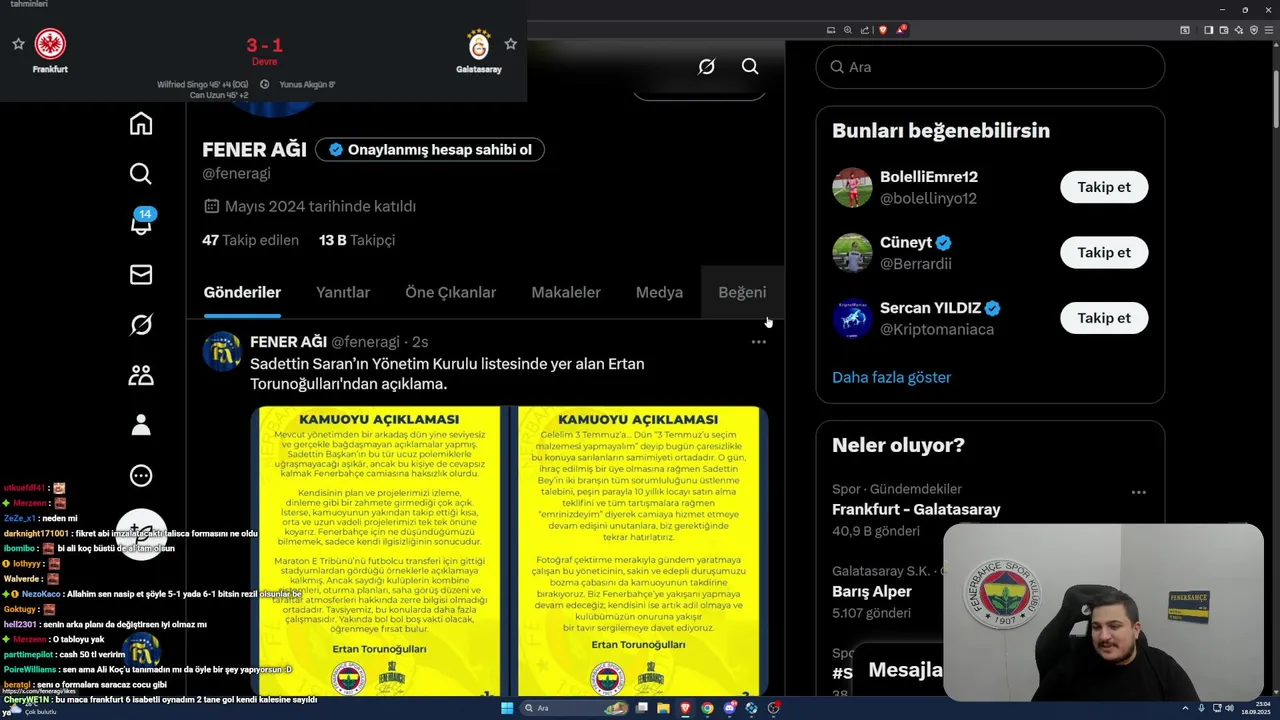Click the Windows taskbar Ara search box
The height and width of the screenshot is (720, 1280).
pos(574,708)
